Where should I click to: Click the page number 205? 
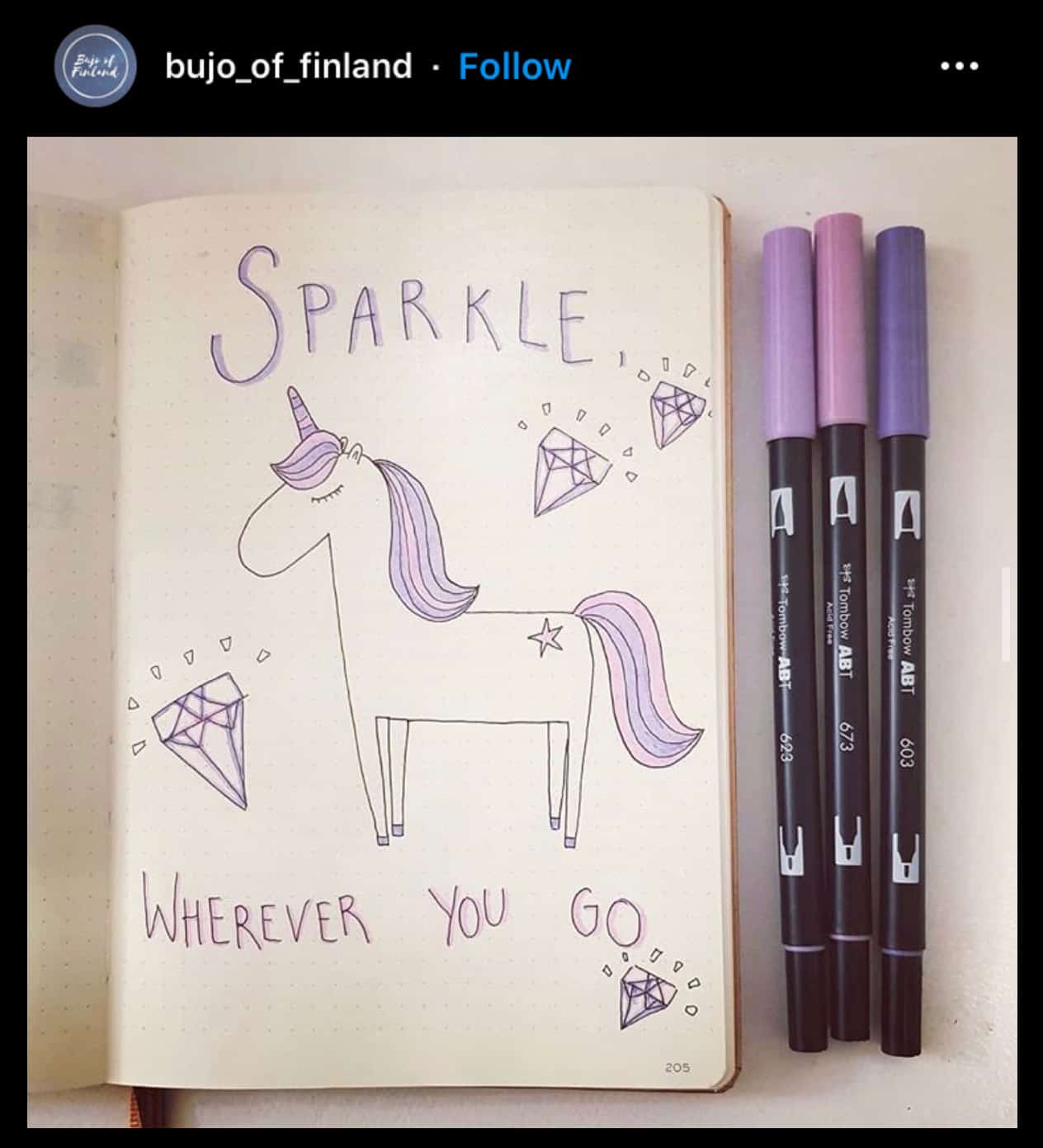tap(677, 1068)
